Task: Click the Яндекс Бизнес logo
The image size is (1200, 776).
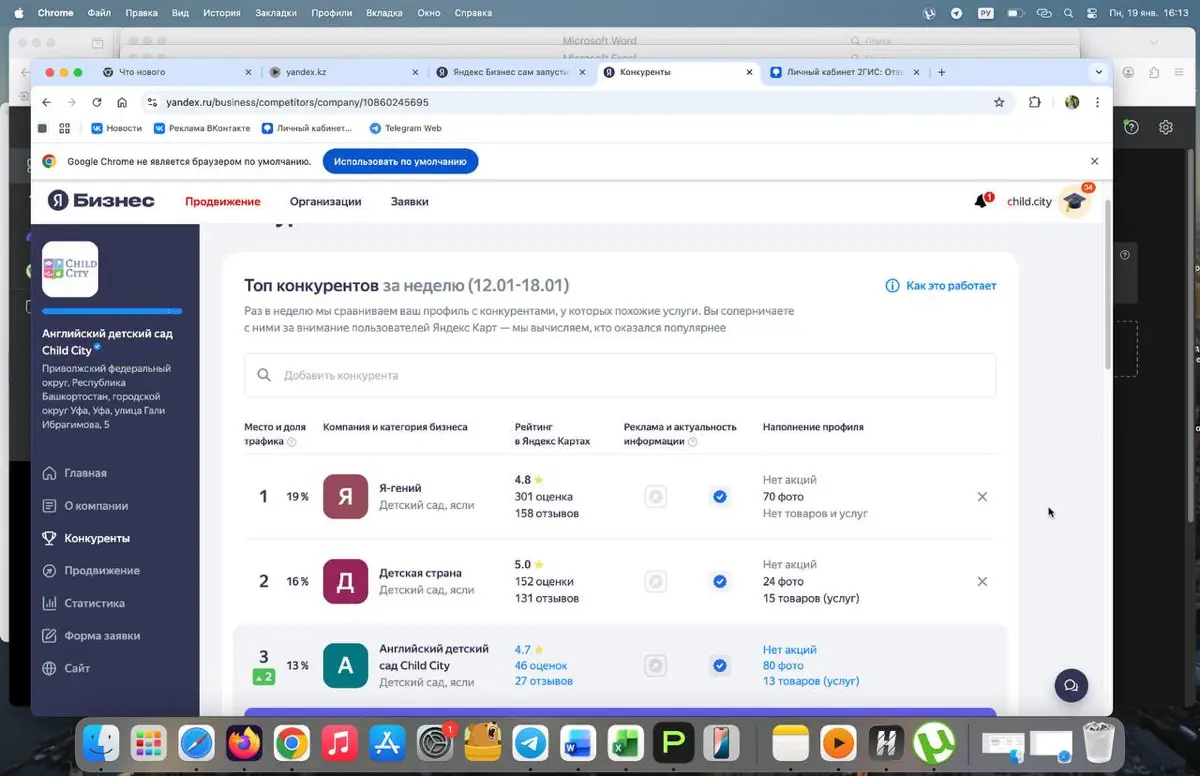Action: click(x=101, y=201)
